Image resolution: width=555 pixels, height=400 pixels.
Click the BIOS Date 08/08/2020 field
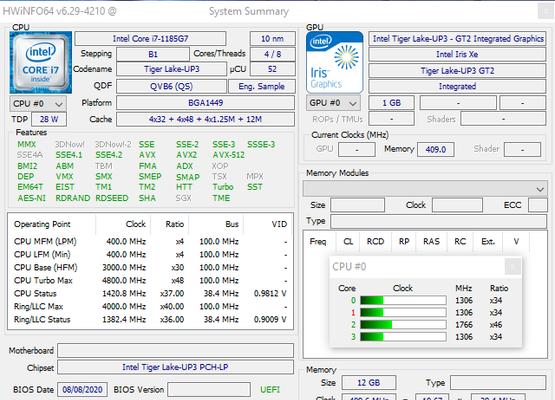[82, 389]
